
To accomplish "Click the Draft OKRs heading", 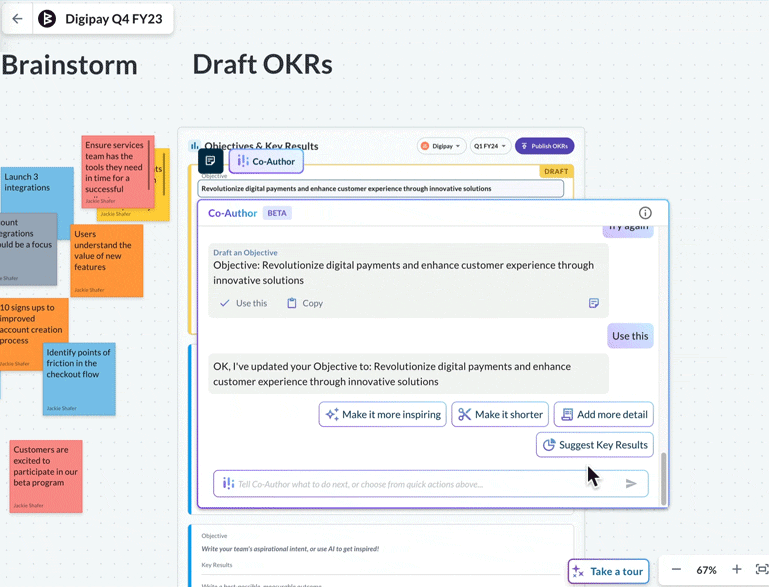I will pos(262,65).
